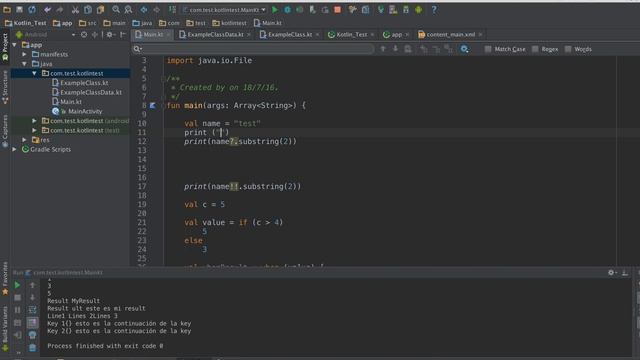Open ExampleClass.kt in the project tree

84,82
